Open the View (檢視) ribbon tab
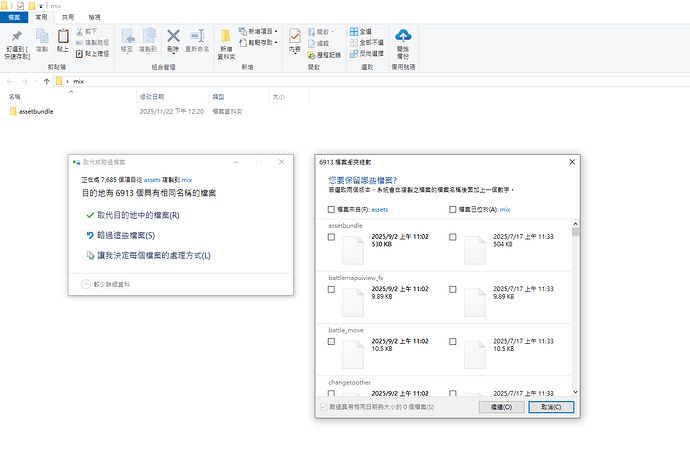 (94, 18)
